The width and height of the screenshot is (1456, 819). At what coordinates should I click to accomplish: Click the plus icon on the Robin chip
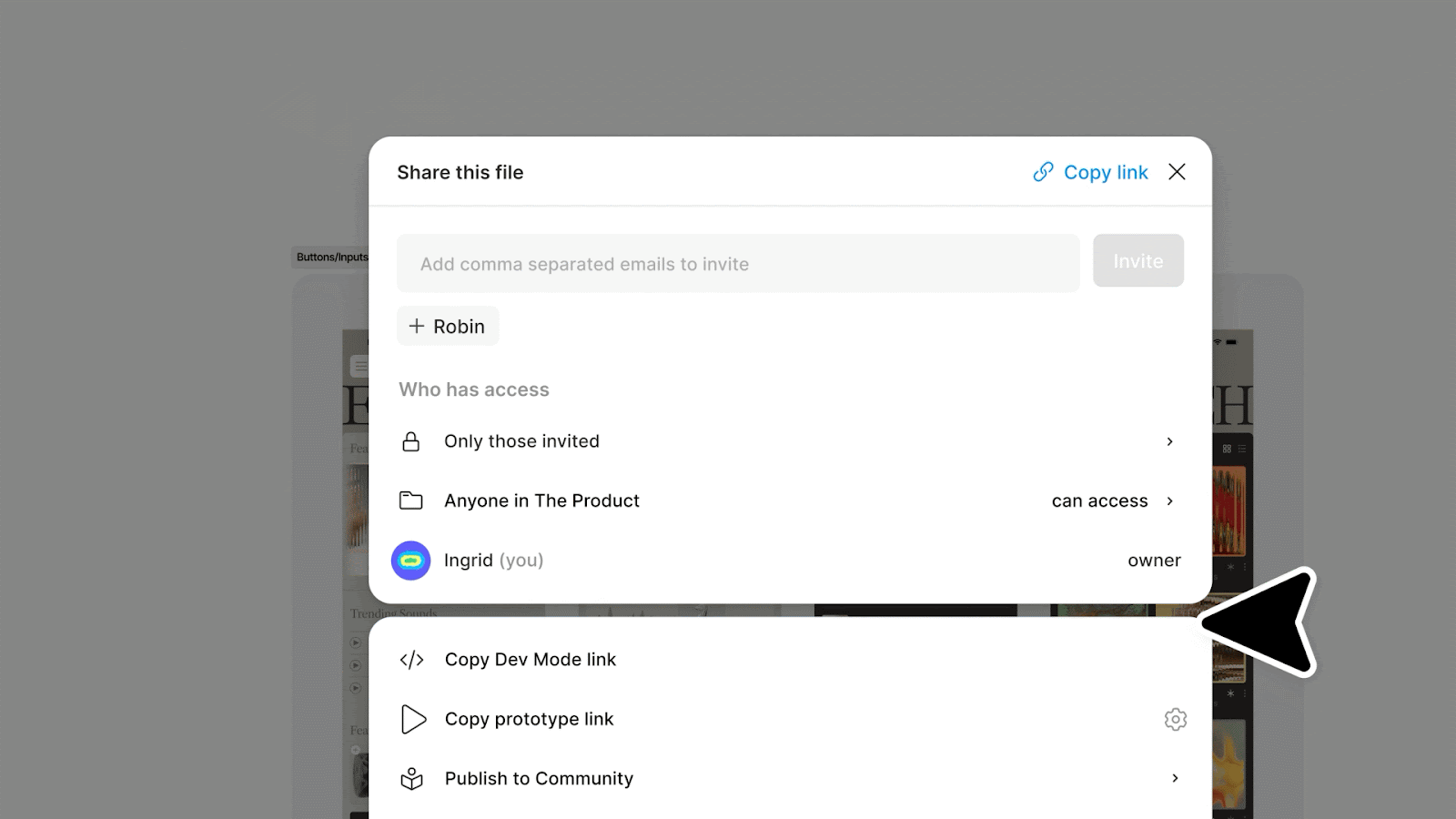click(x=417, y=326)
